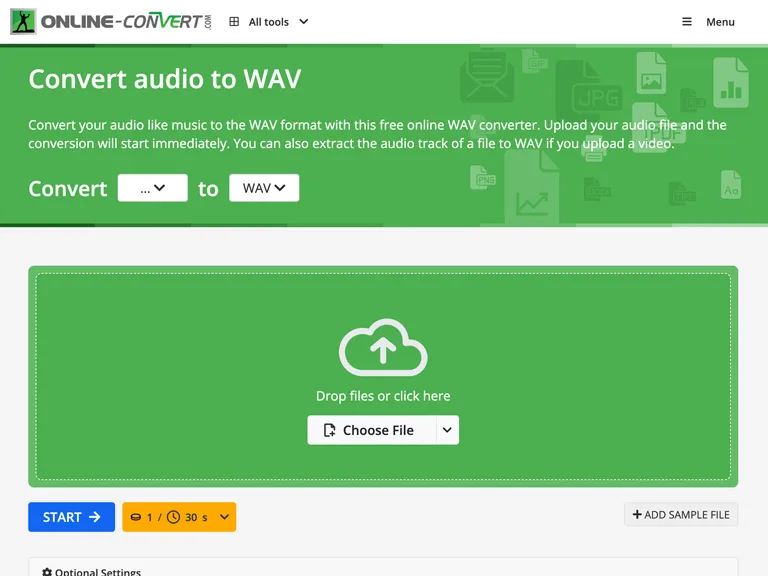Image resolution: width=768 pixels, height=576 pixels.
Task: Expand the orange credits info chevron
Action: click(x=224, y=517)
